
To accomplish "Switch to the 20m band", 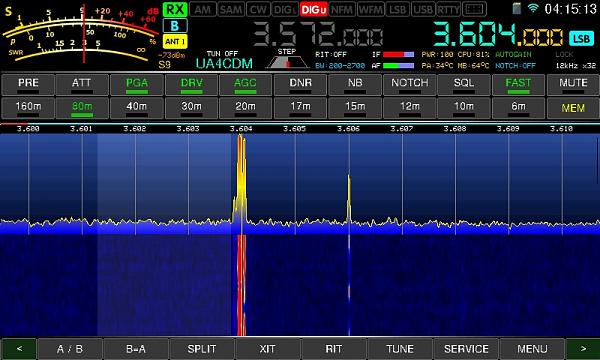I will coord(245,108).
